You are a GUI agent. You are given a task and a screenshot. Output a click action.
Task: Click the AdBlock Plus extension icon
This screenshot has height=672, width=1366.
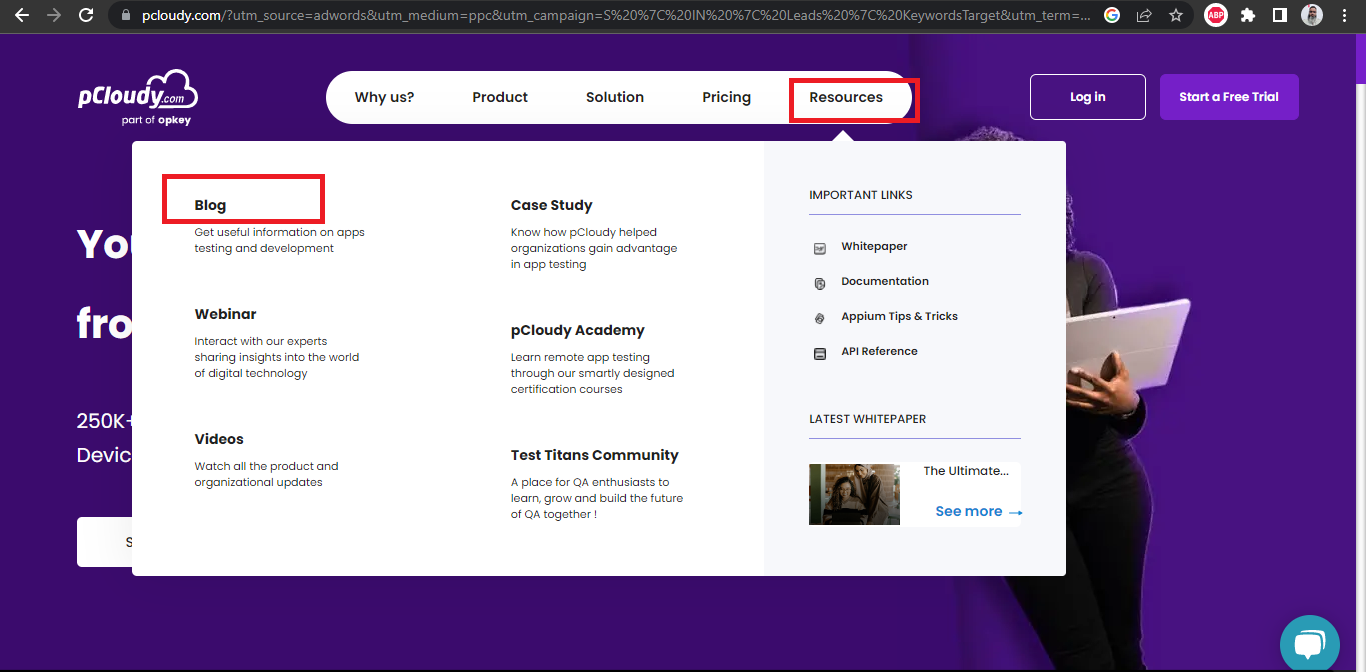tap(1215, 15)
